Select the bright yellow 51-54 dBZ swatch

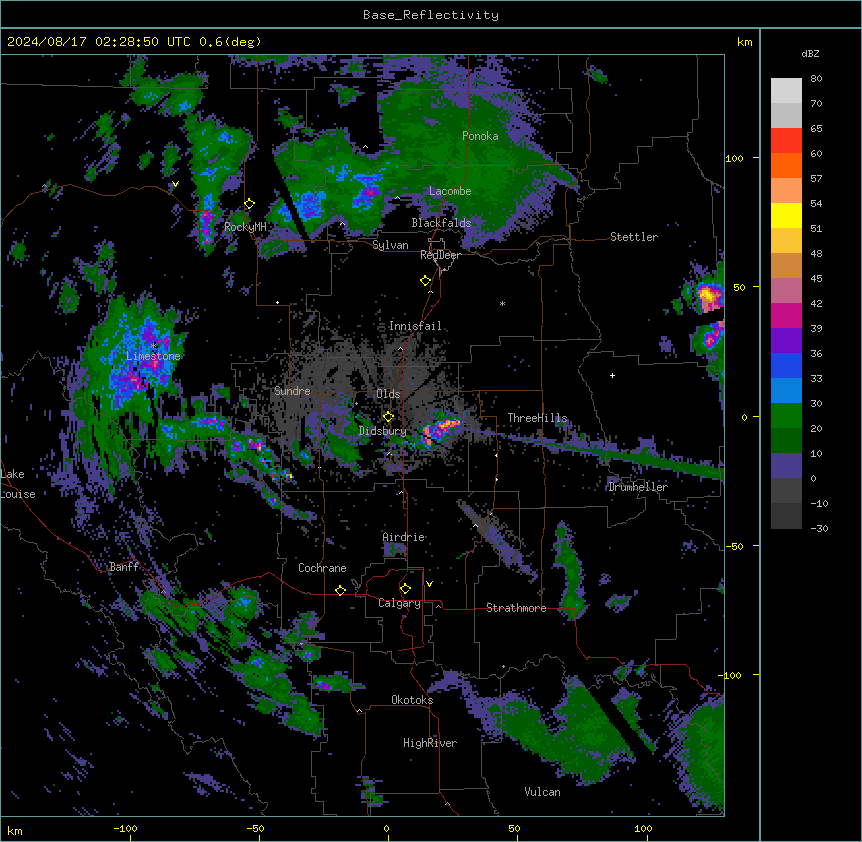[786, 215]
